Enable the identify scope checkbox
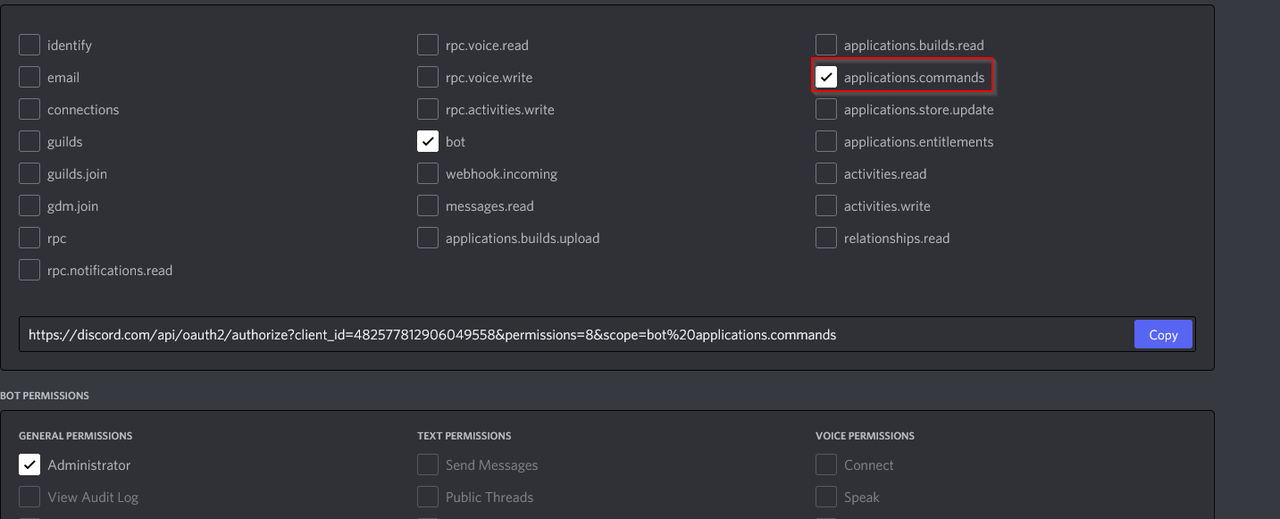1280x519 pixels. (30, 45)
